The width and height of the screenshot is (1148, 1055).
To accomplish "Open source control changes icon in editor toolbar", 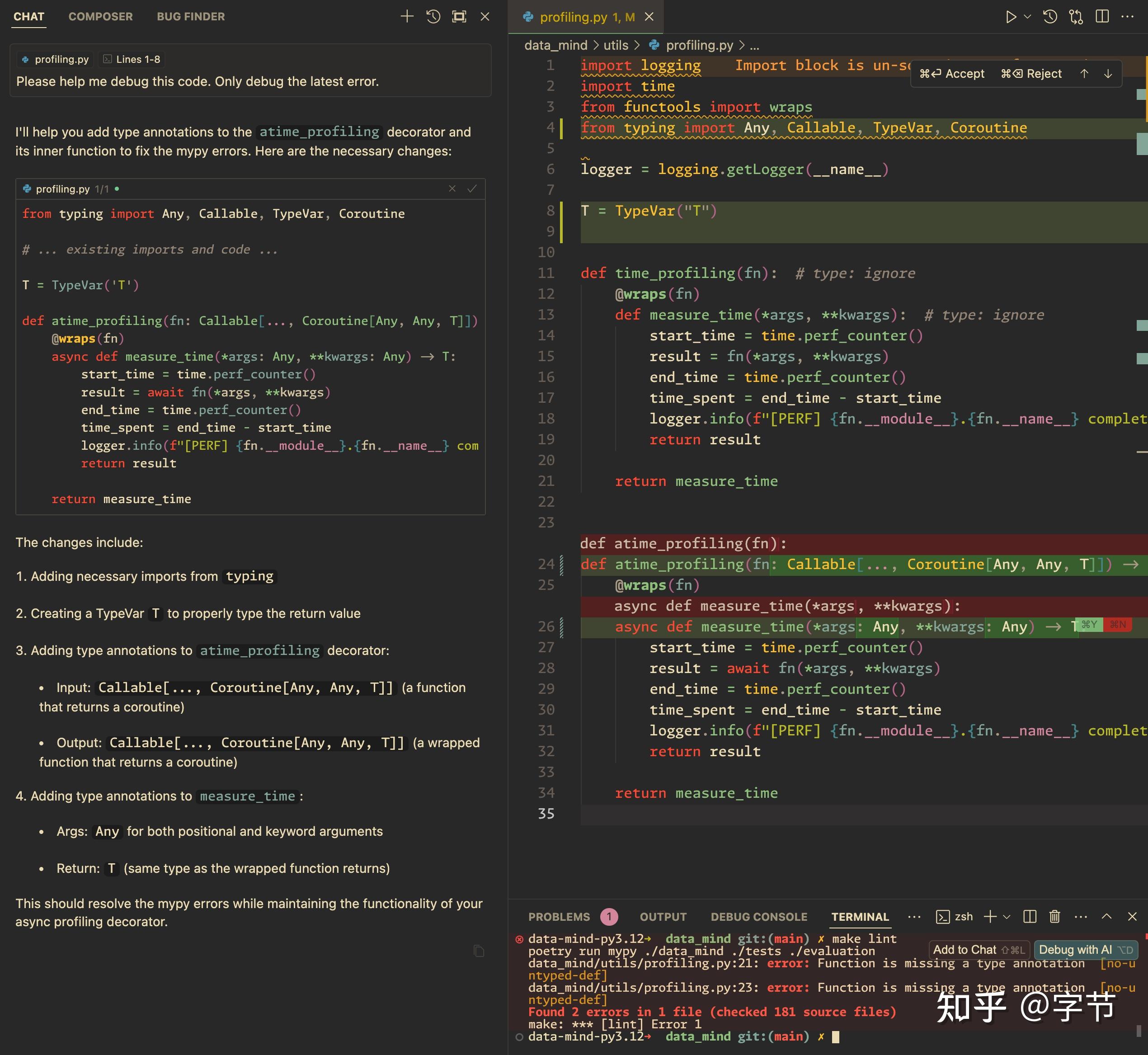I will (1076, 17).
